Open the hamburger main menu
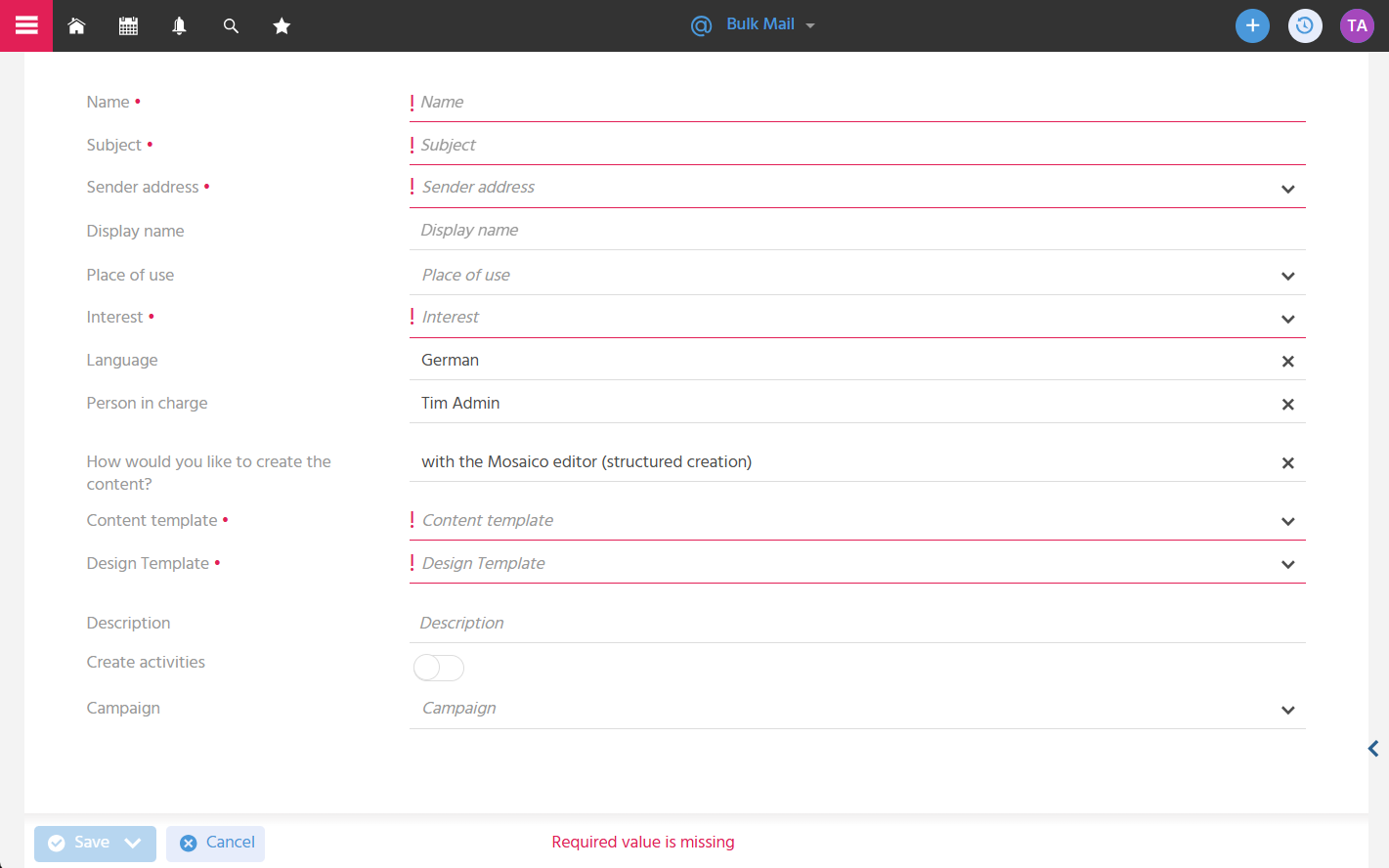 (26, 25)
